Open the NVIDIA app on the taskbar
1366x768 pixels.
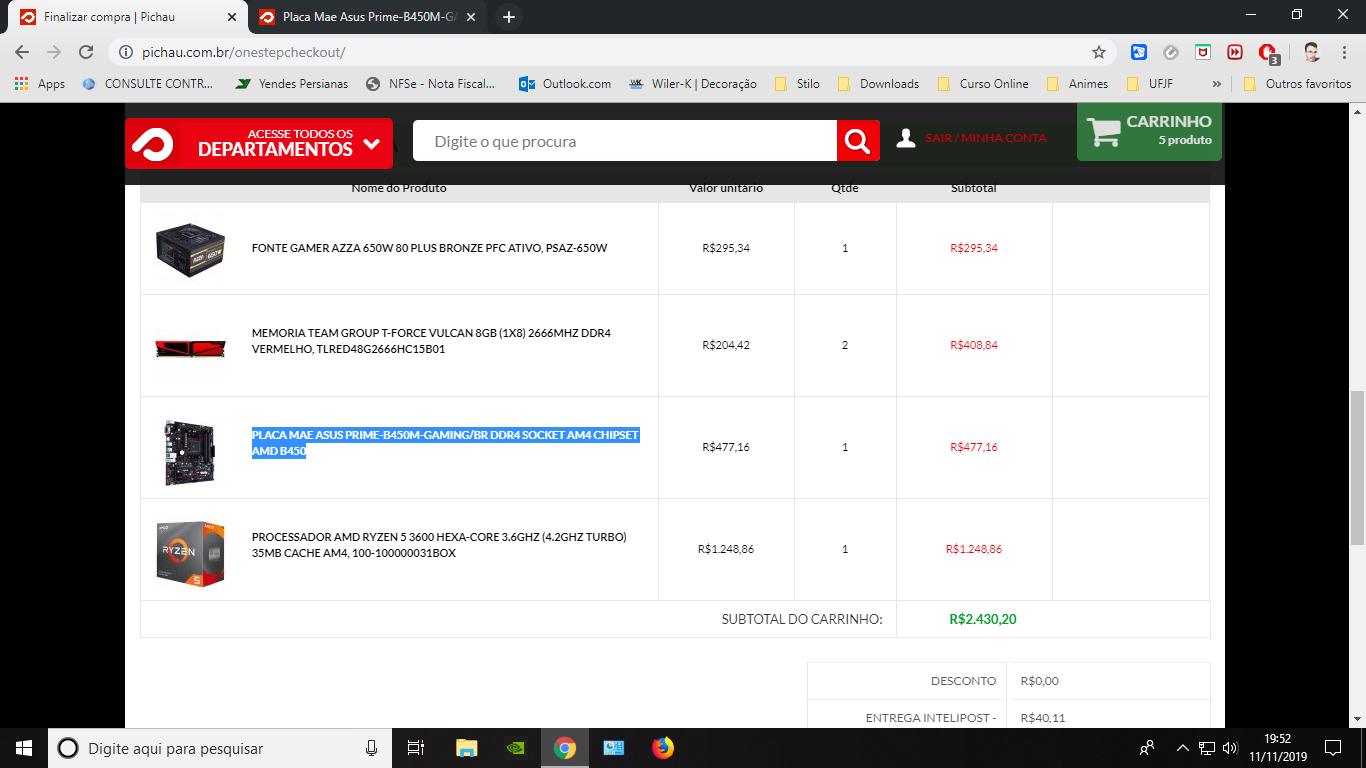tap(515, 748)
